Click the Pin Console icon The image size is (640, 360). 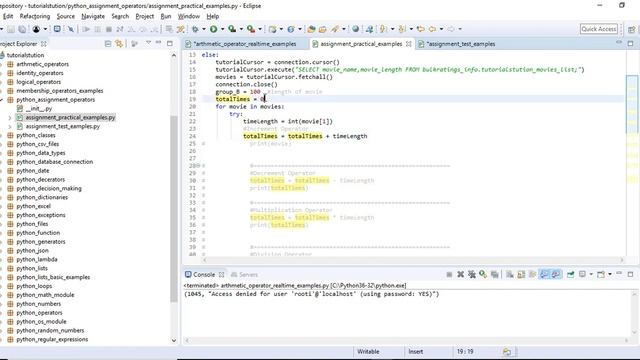571,274
